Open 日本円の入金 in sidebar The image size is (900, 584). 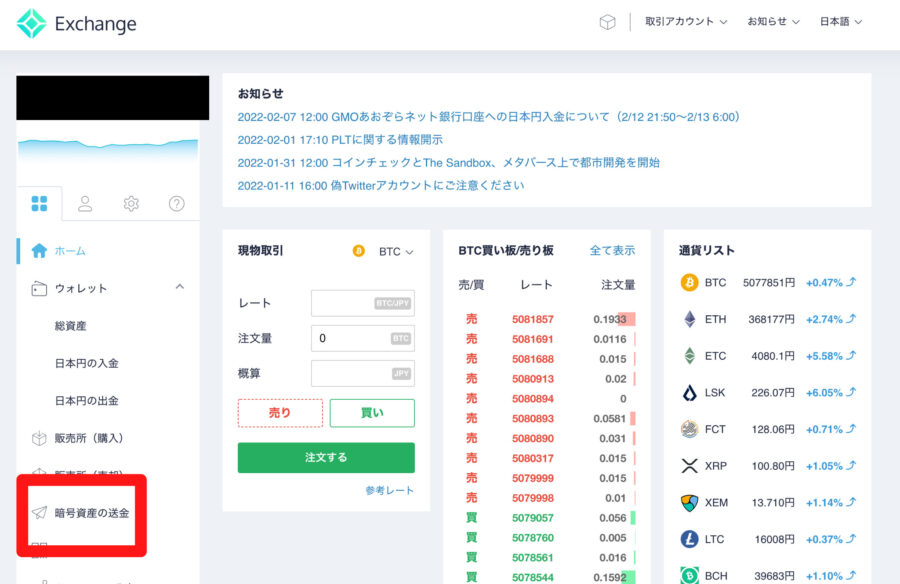(87, 363)
